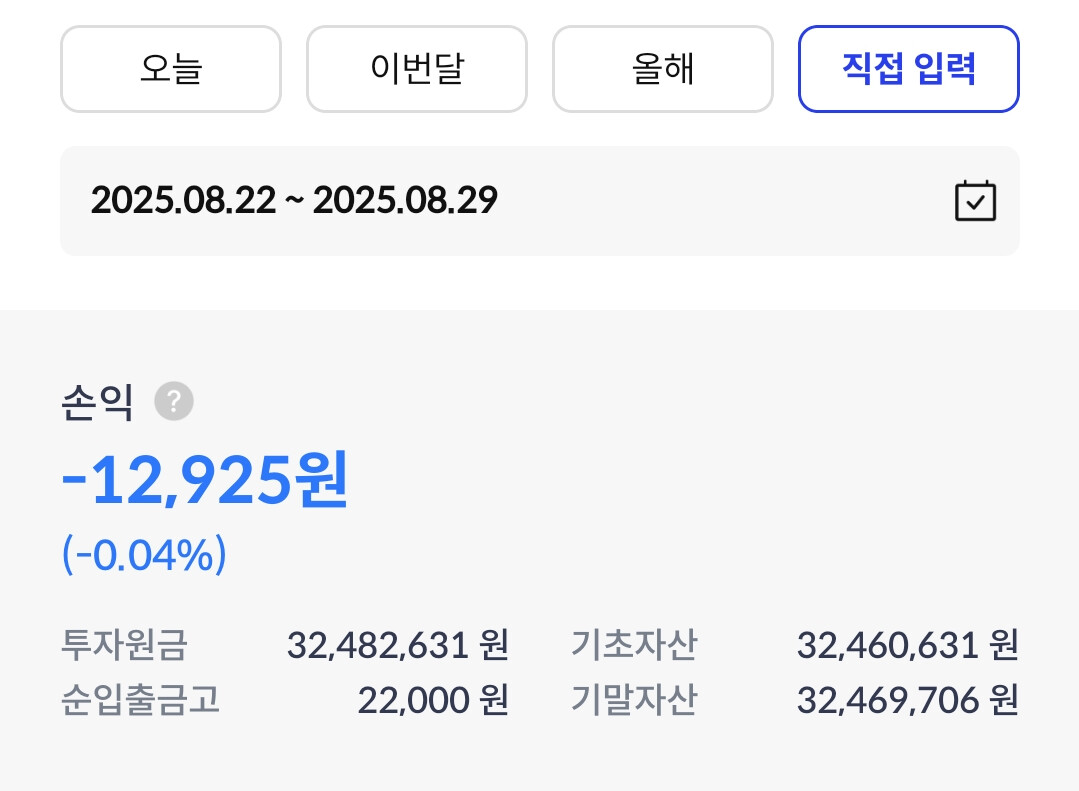Click the 32,460,631 원 beginning asset value

tap(906, 645)
